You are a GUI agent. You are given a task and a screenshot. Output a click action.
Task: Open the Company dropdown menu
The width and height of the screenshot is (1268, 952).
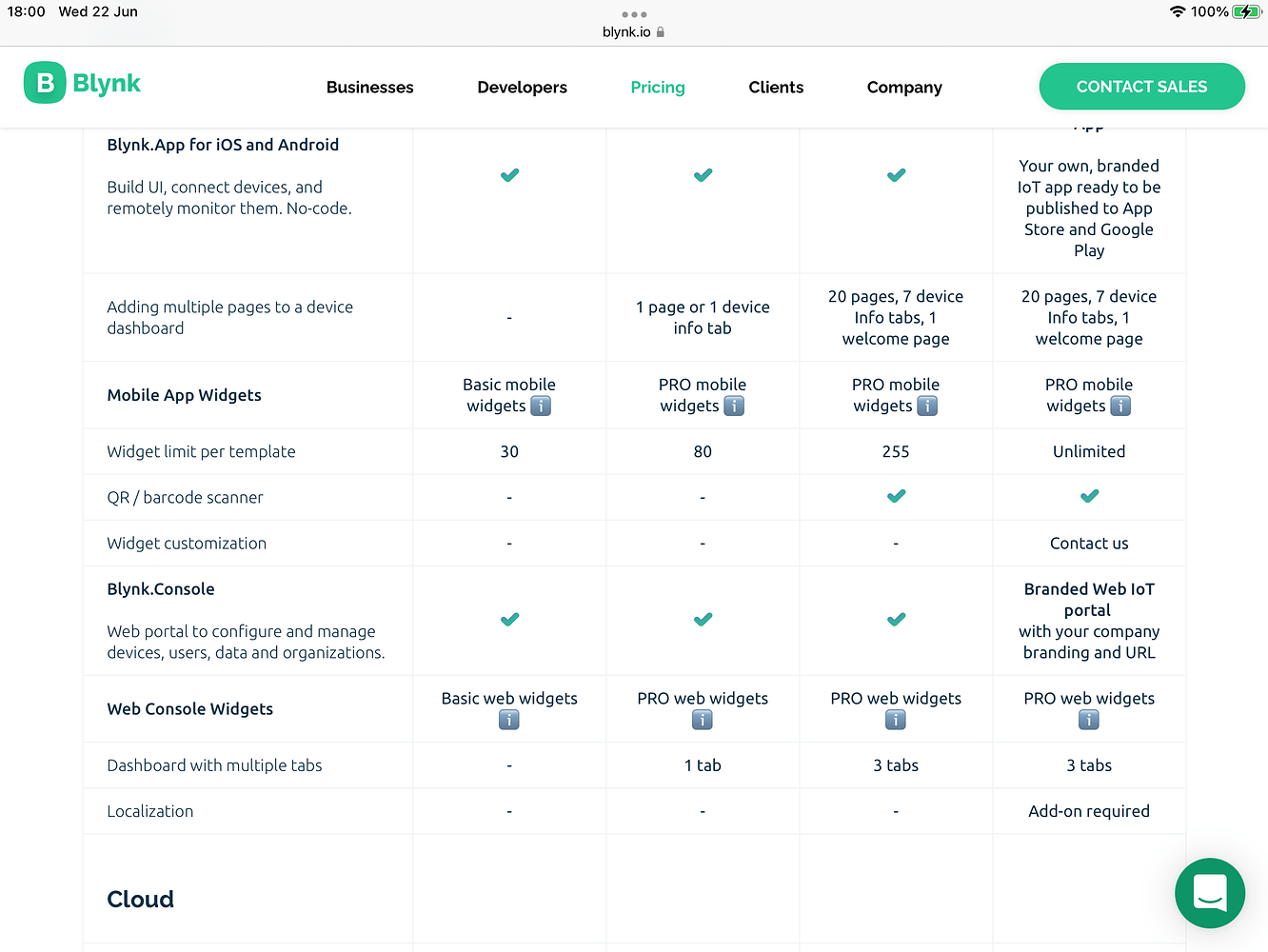[x=903, y=87]
